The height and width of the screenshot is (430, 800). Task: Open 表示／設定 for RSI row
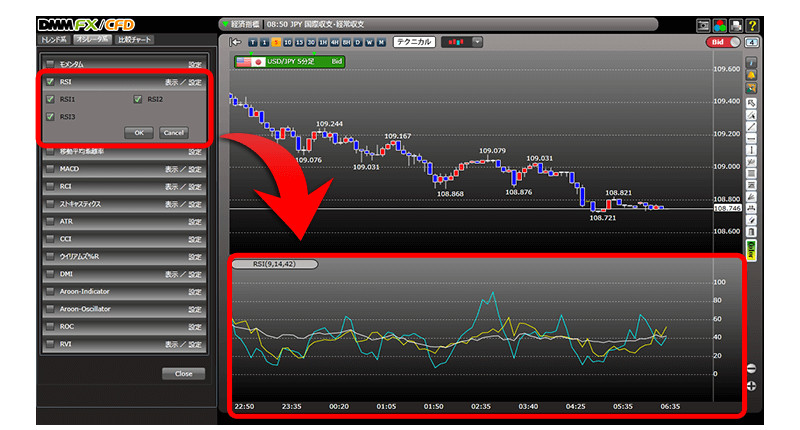click(x=183, y=82)
